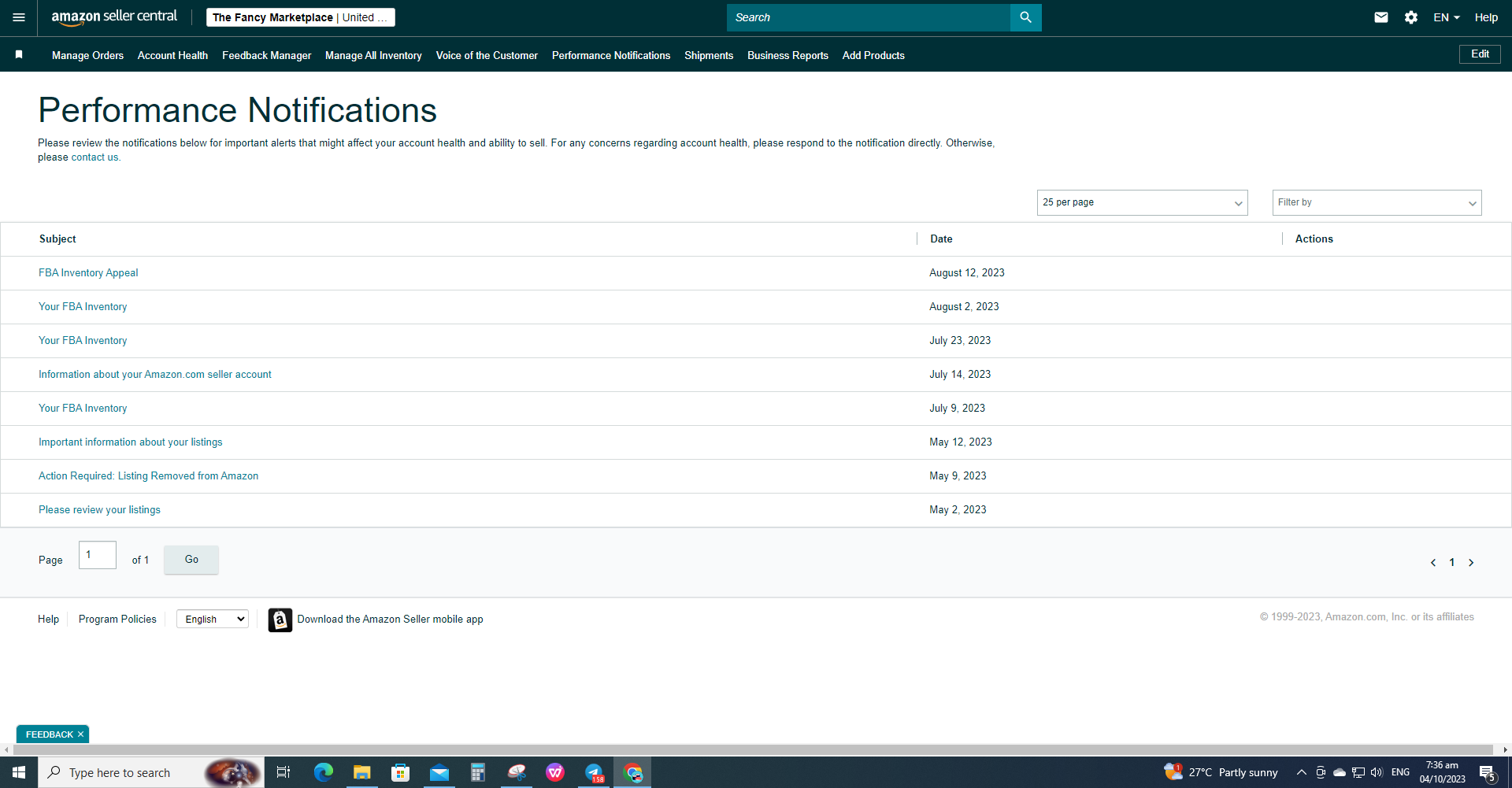This screenshot has height=788, width=1512.
Task: Open the Windows notification center
Action: click(1488, 772)
